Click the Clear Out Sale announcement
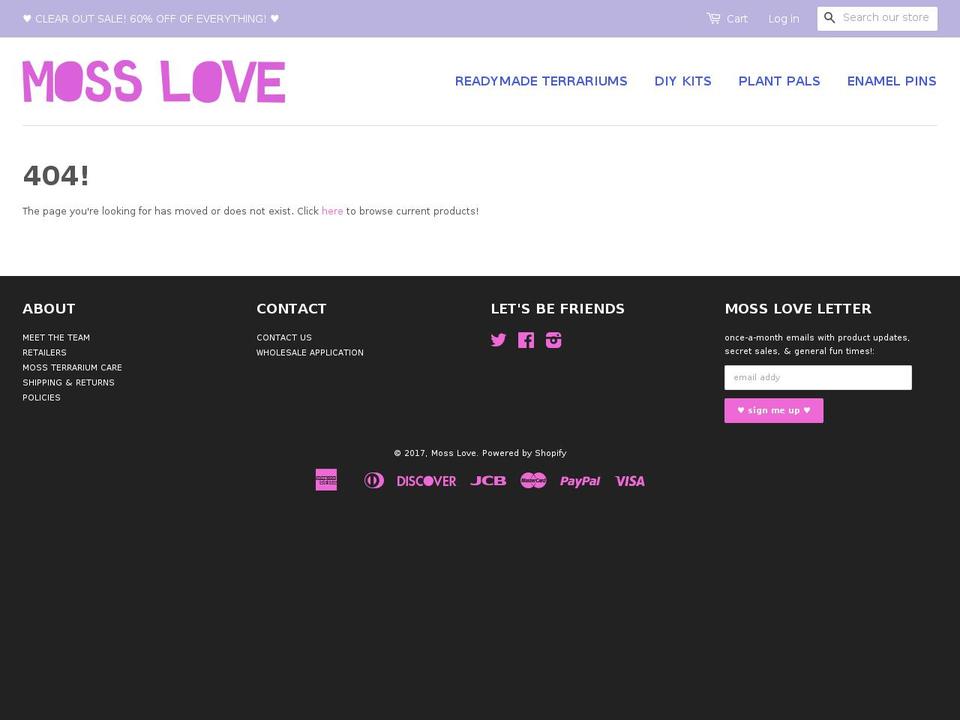 [x=151, y=19]
